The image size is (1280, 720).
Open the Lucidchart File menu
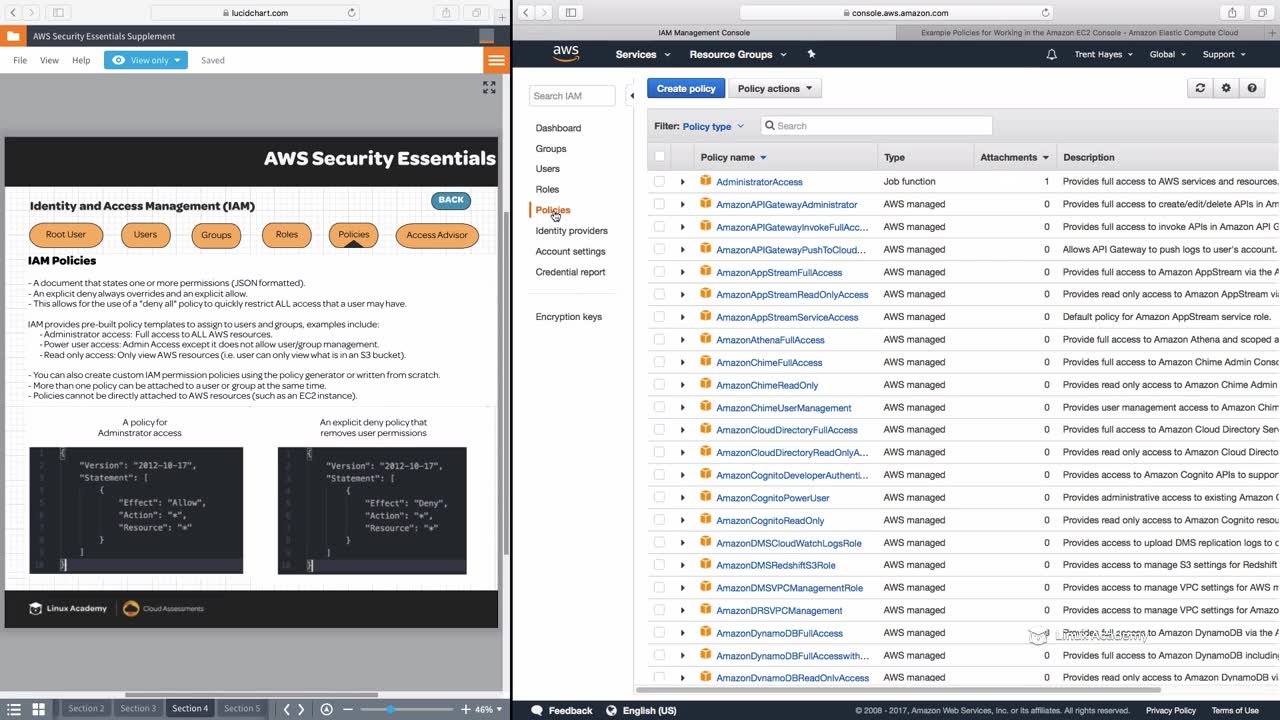(20, 60)
